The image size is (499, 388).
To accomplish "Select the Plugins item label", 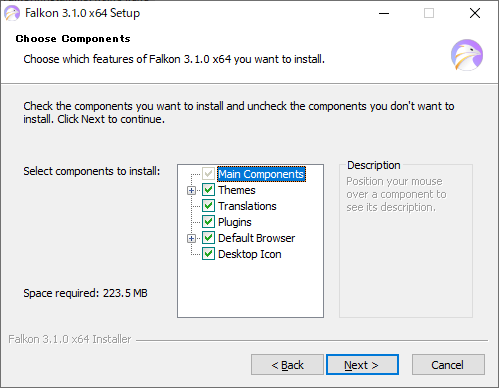I will 235,222.
